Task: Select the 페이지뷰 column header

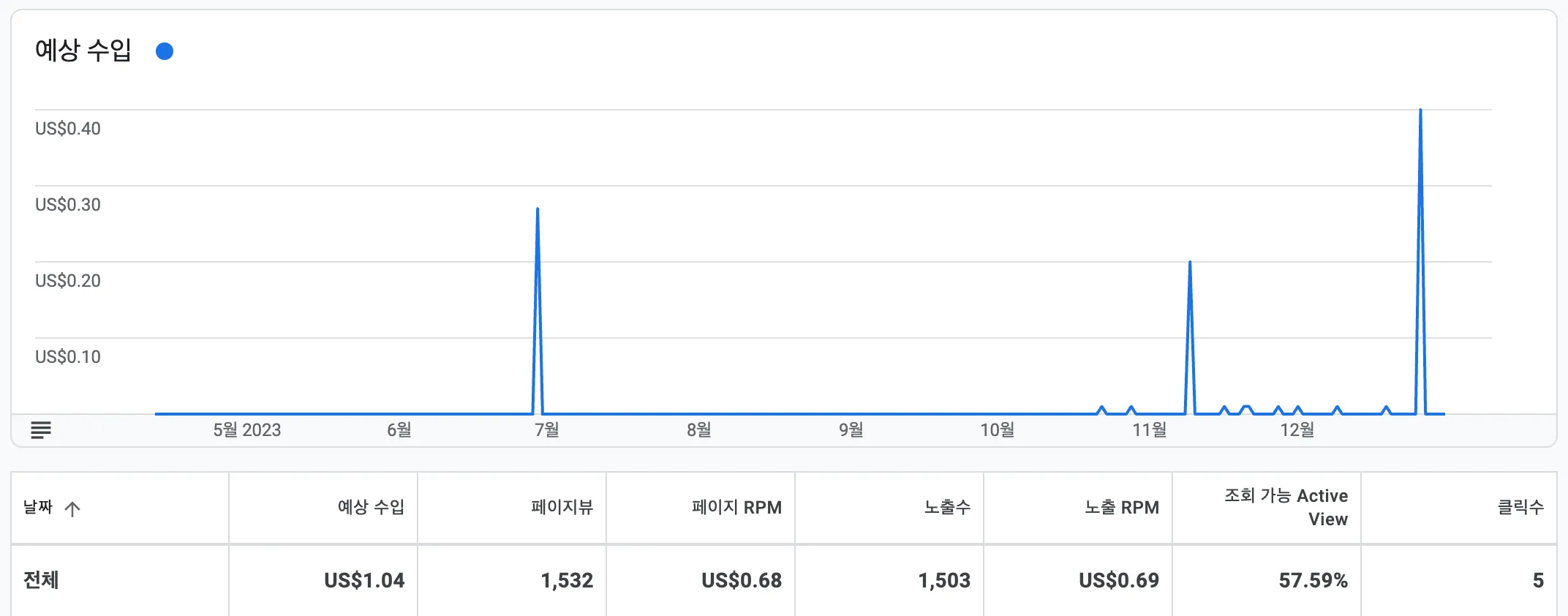Action: pos(564,508)
